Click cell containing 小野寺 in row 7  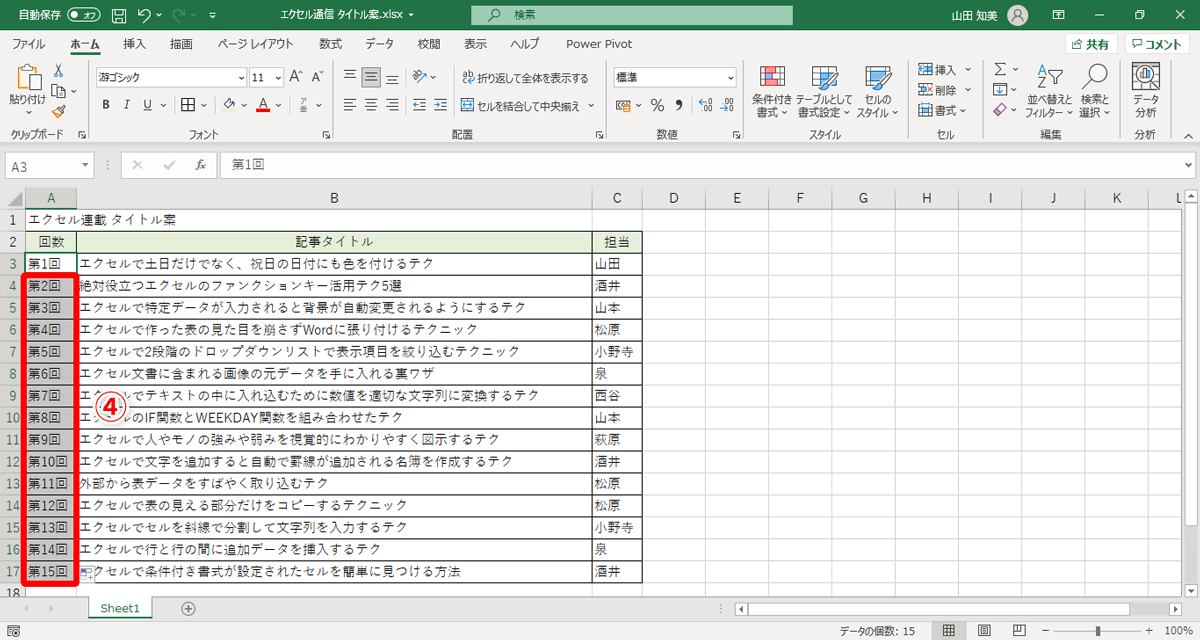tap(616, 351)
